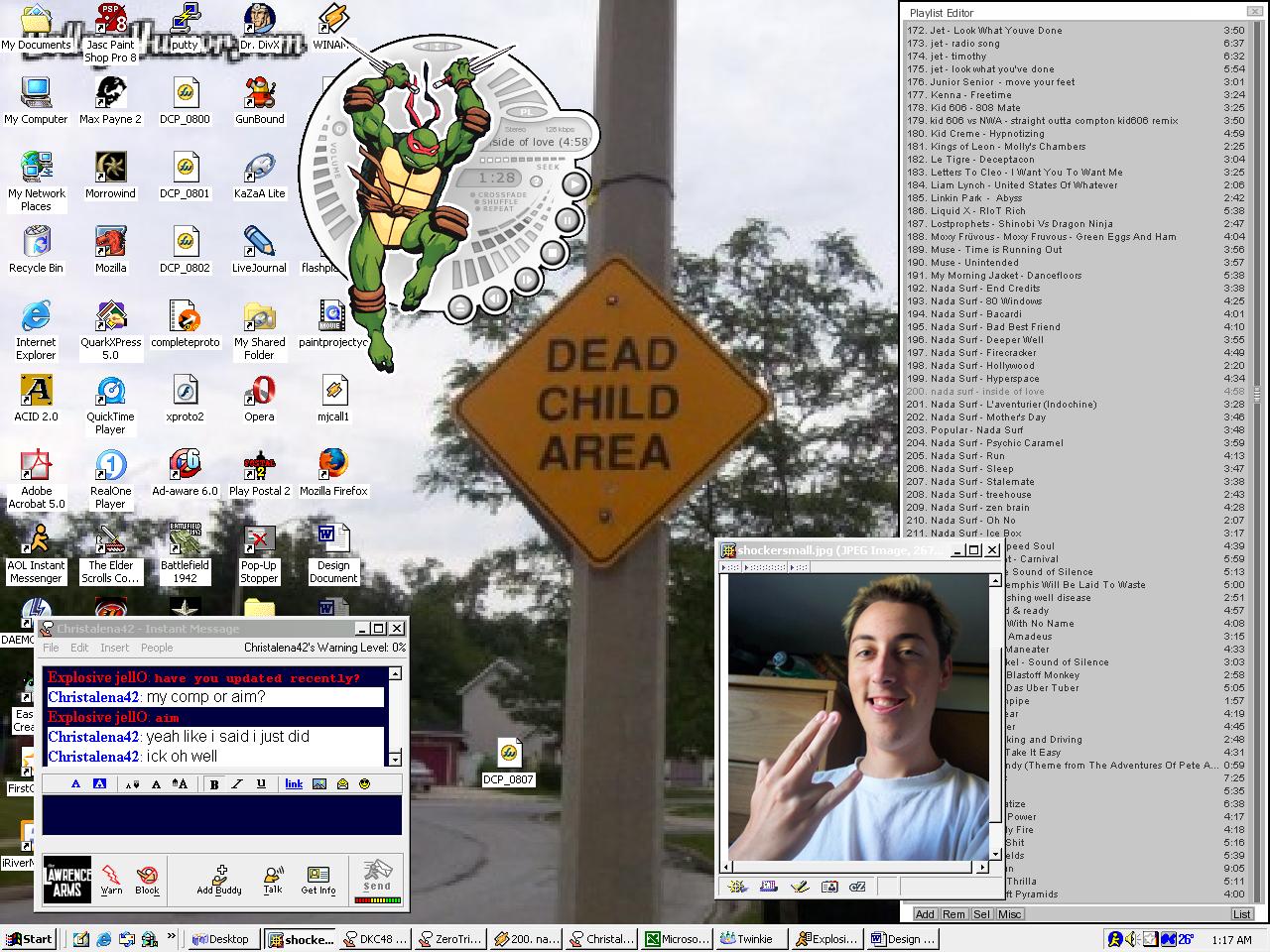1270x952 pixels.
Task: Click the insert picture icon in AIM
Action: click(319, 783)
